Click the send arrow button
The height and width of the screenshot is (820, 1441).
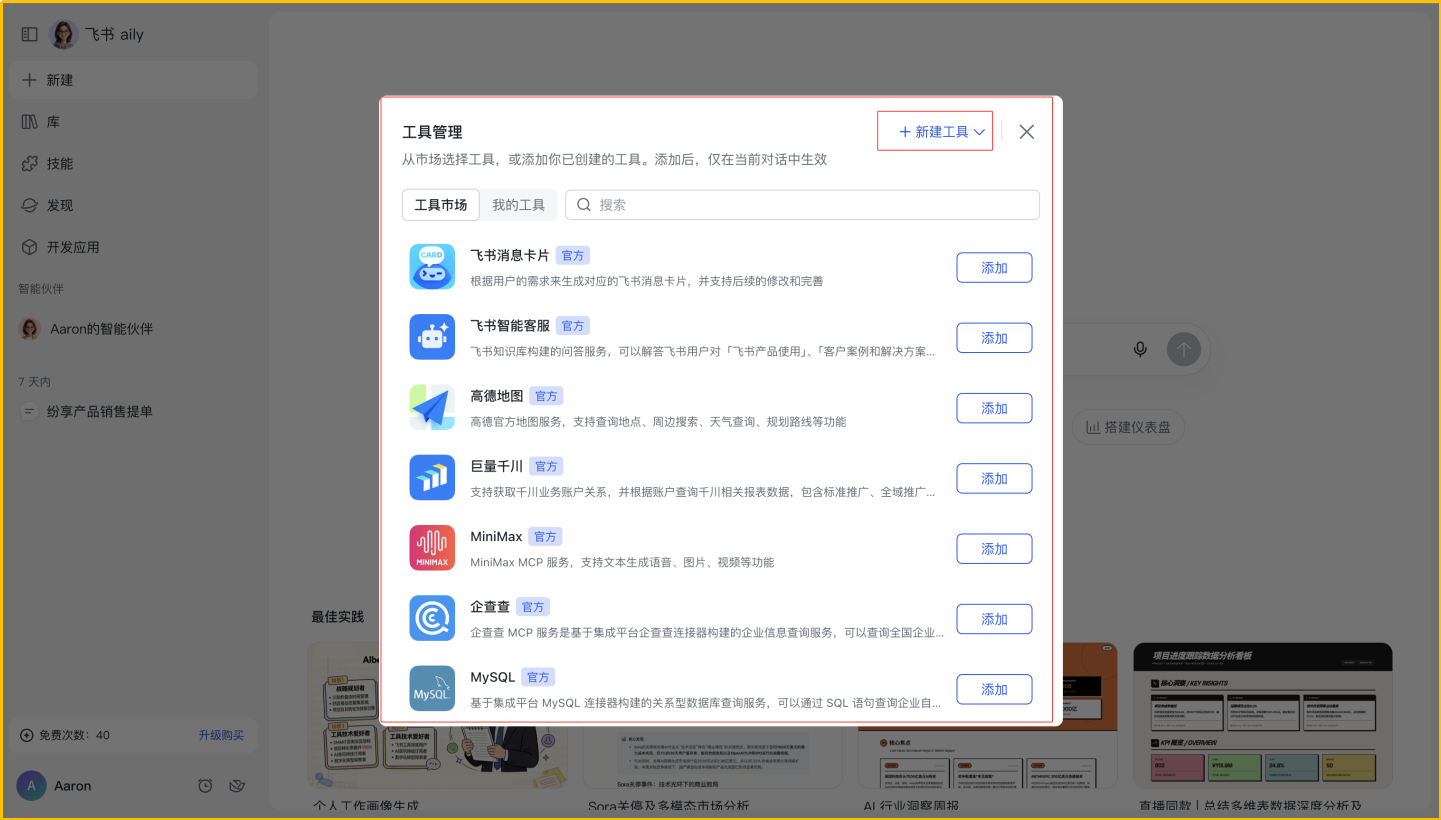click(1184, 349)
